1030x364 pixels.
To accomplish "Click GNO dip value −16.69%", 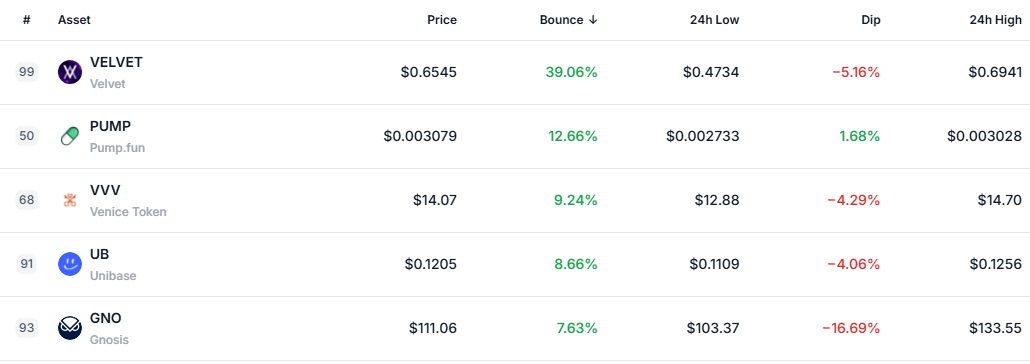I will tap(851, 328).
